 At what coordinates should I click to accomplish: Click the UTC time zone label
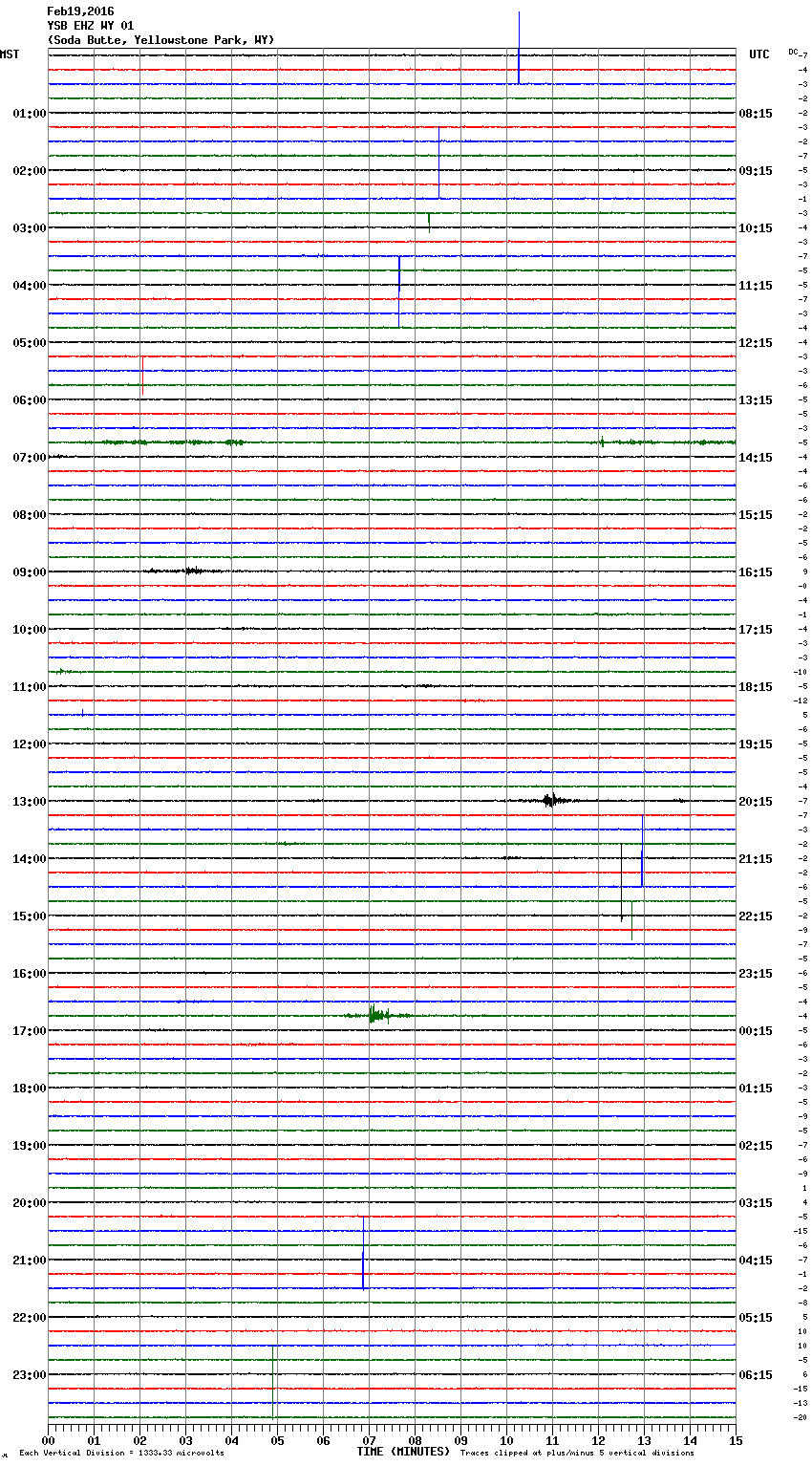pyautogui.click(x=759, y=54)
